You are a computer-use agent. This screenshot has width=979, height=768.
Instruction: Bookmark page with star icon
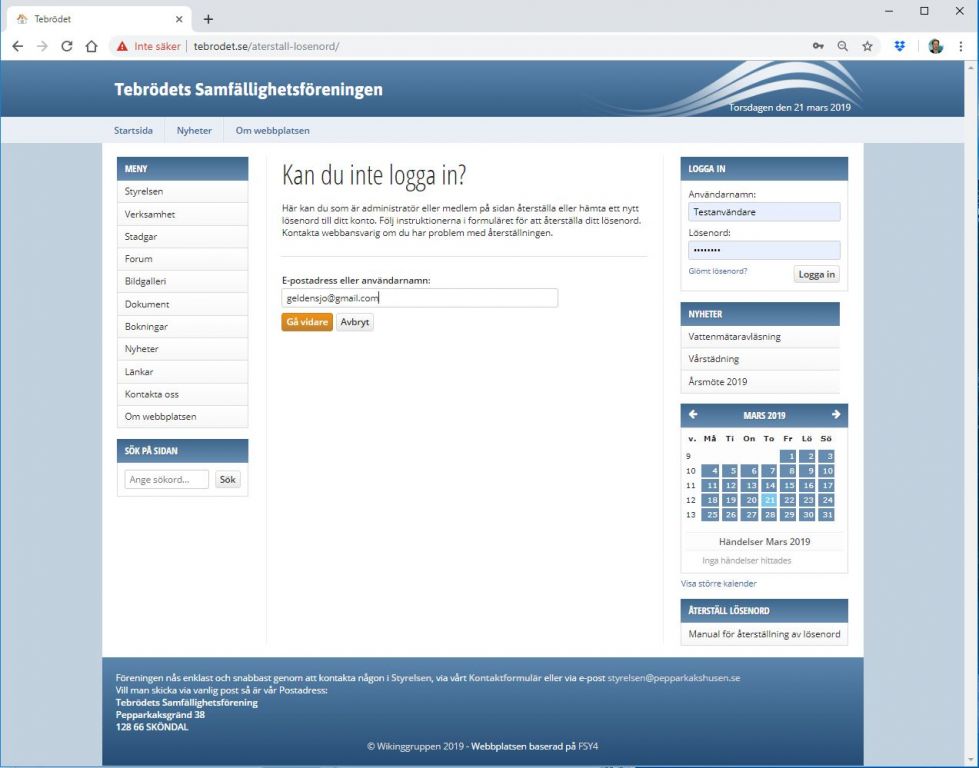click(x=867, y=46)
